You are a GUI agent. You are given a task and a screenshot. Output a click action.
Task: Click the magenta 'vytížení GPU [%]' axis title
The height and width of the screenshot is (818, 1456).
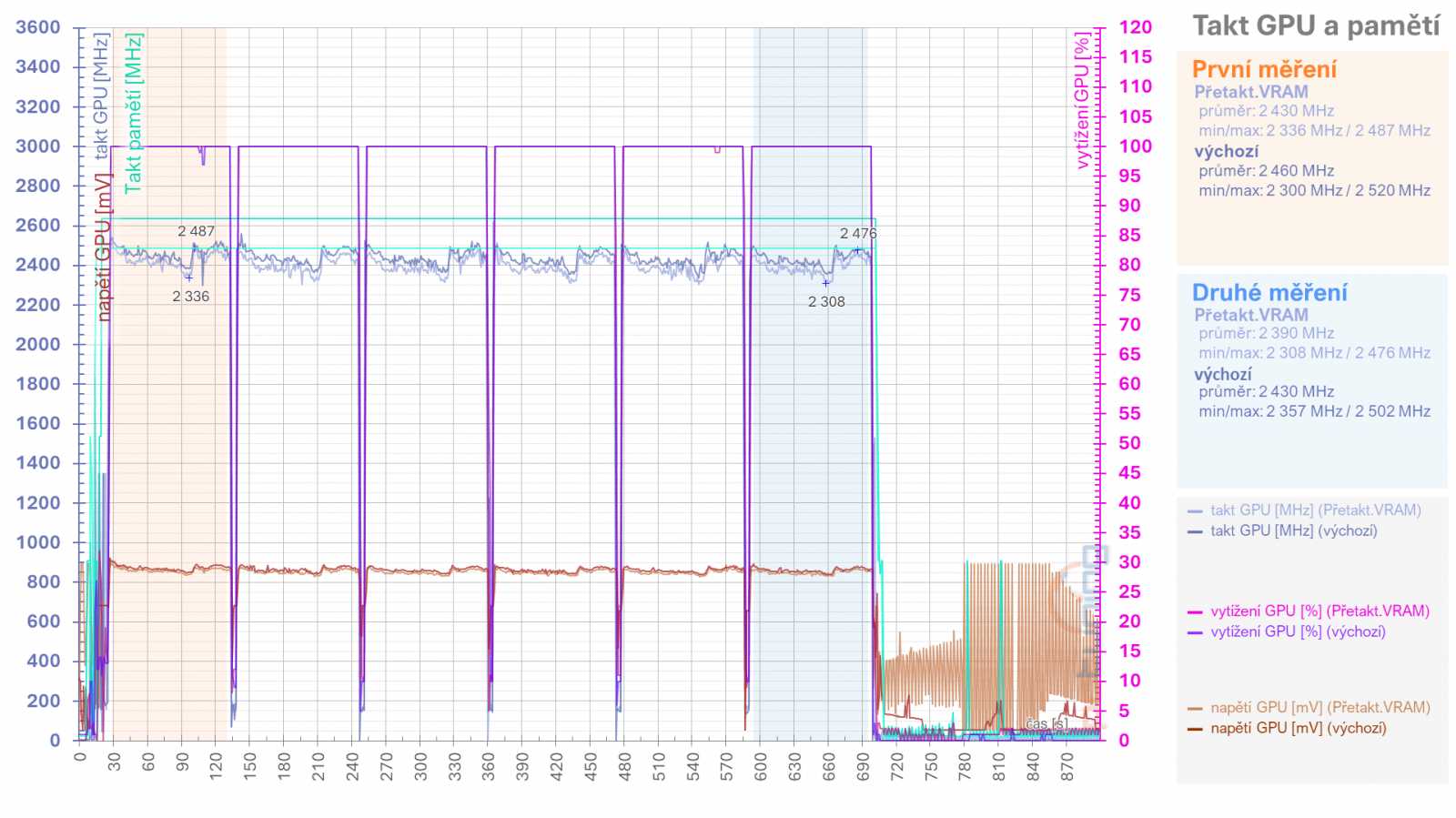pyautogui.click(x=1082, y=101)
